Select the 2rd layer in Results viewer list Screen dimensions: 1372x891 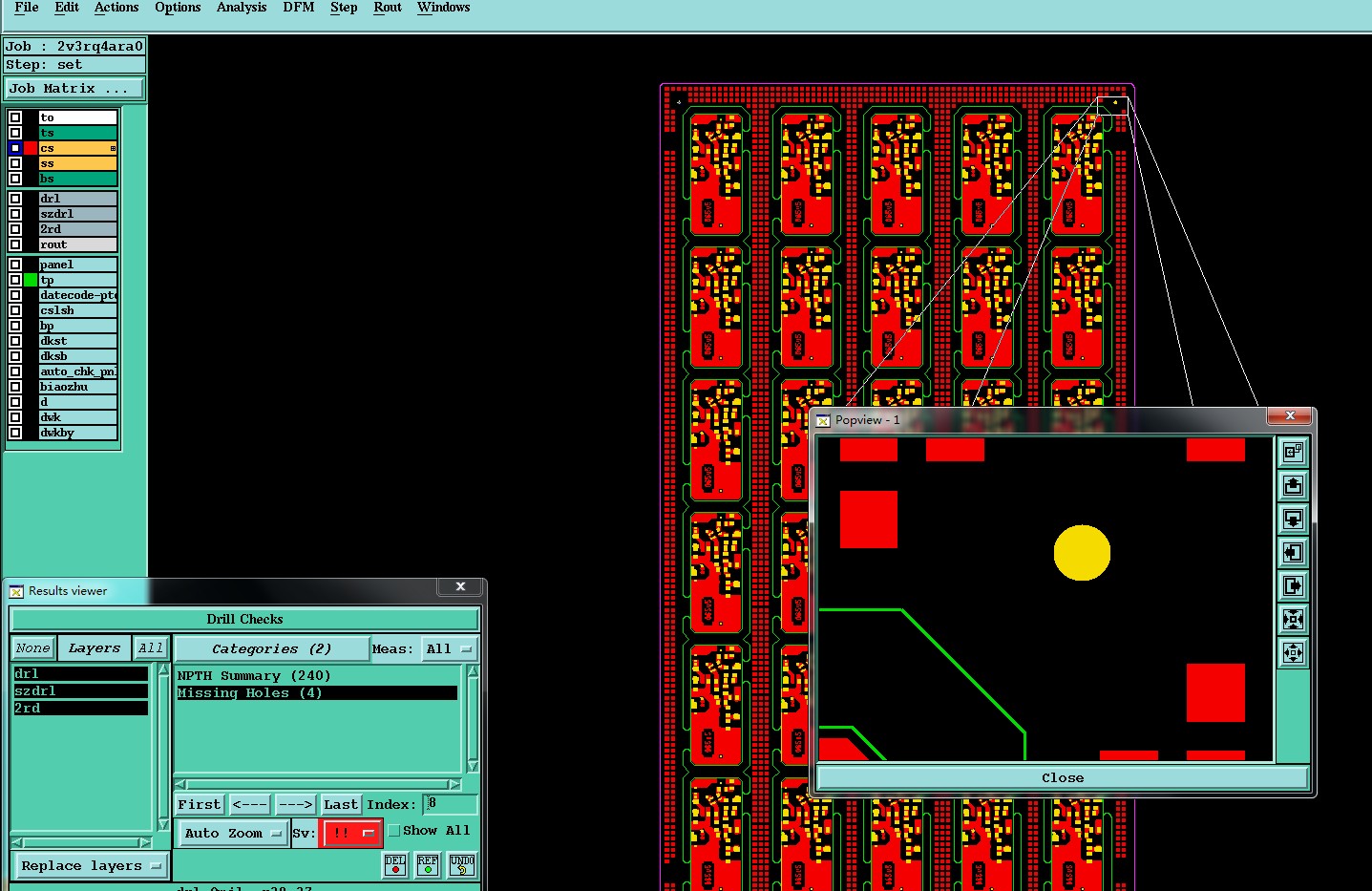(80, 709)
